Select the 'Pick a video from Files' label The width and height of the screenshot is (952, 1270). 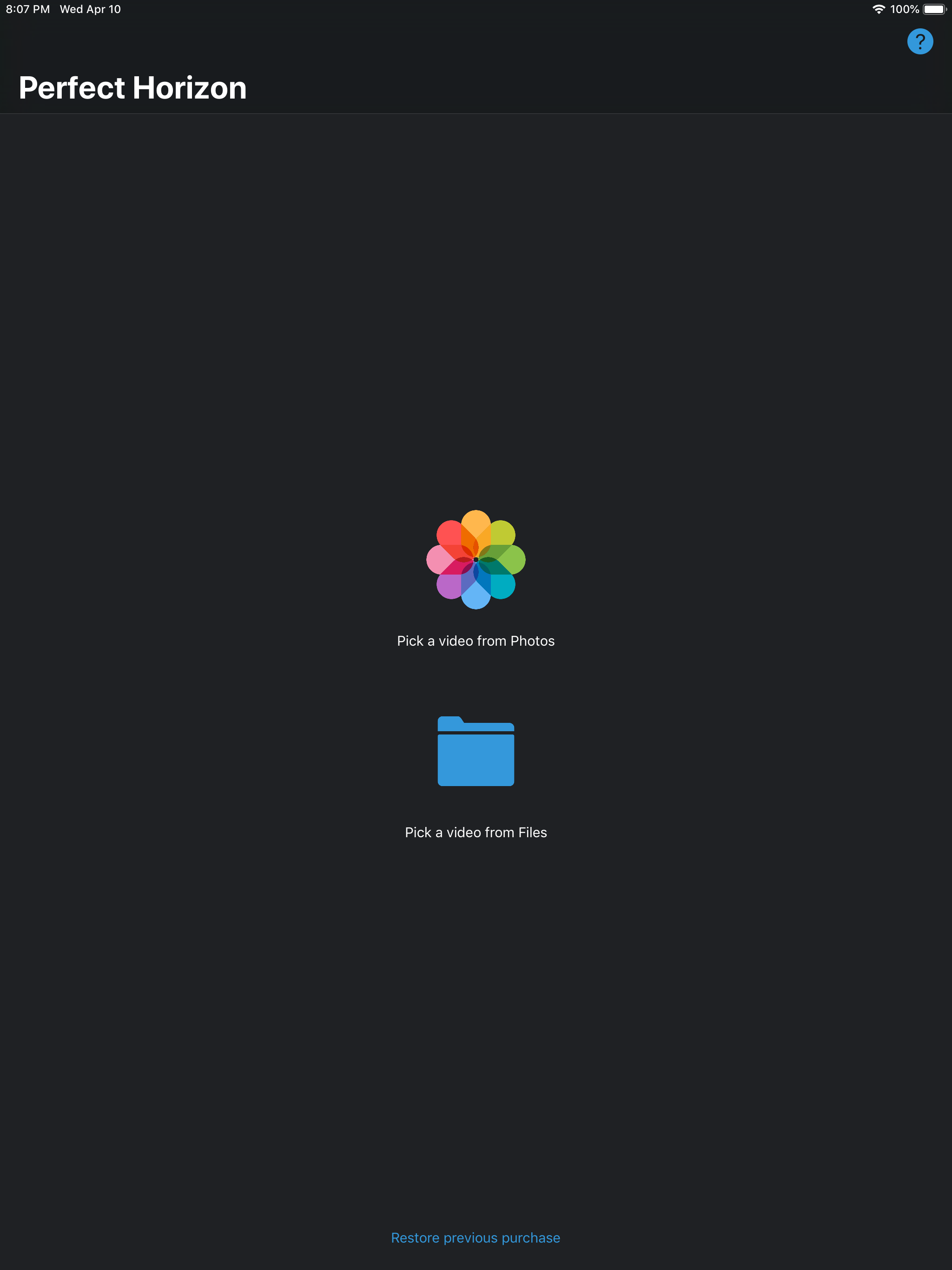point(476,833)
